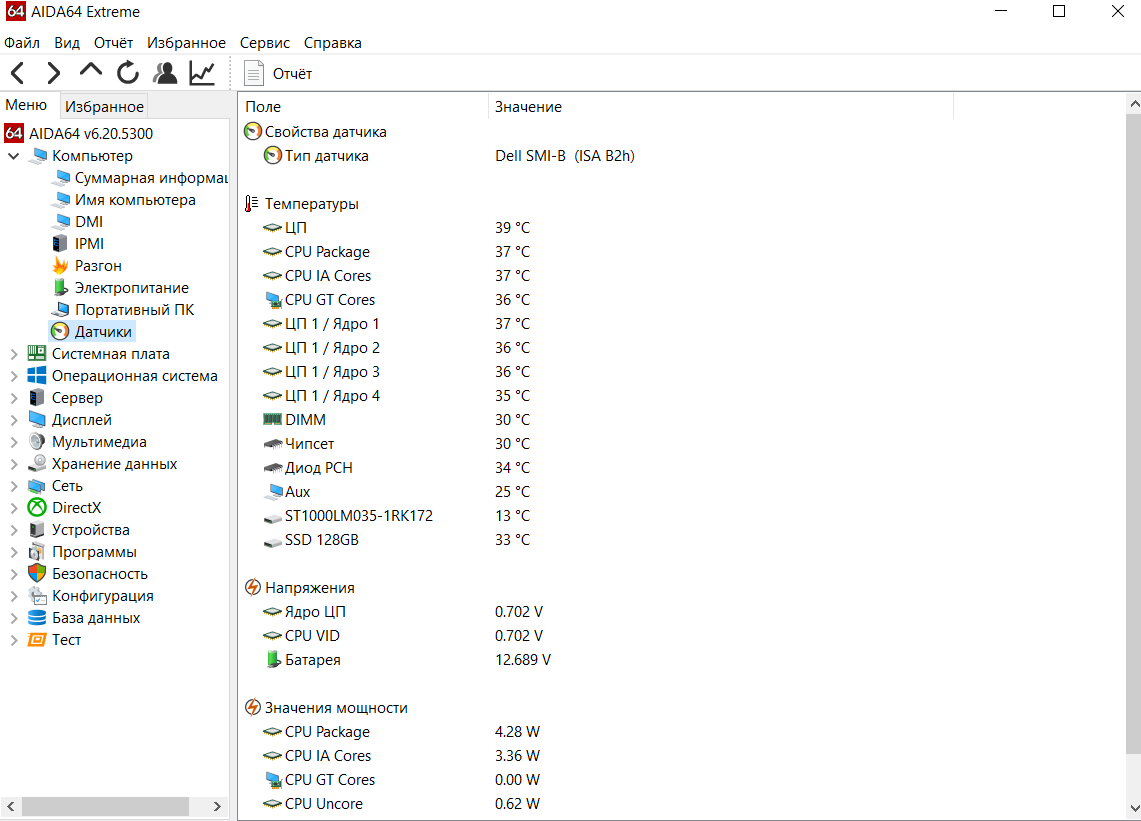
Task: Expand the Сервер node
Action: 13,398
